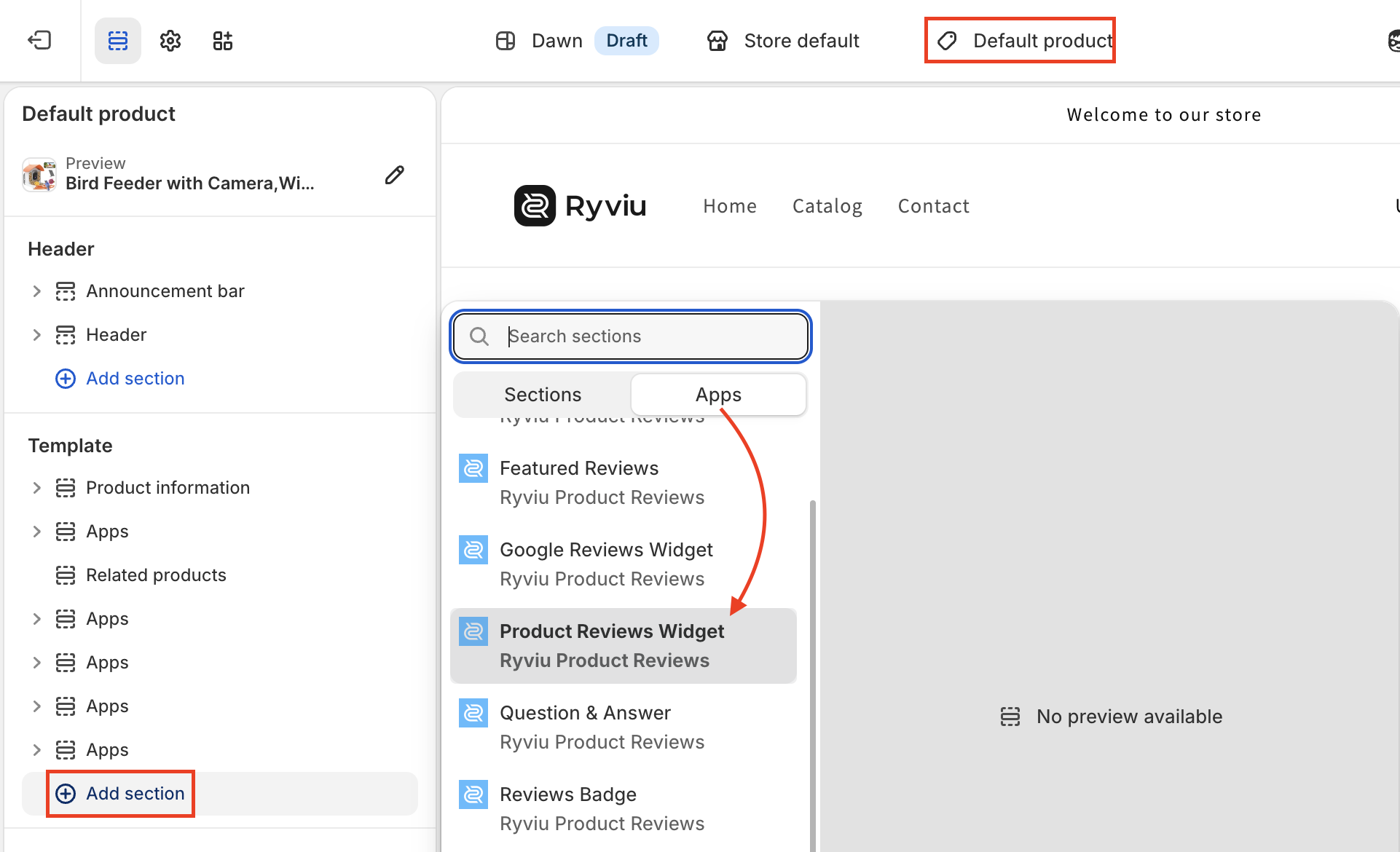The width and height of the screenshot is (1400, 852).
Task: Click the Ryviu logo in store preview
Action: 580,206
